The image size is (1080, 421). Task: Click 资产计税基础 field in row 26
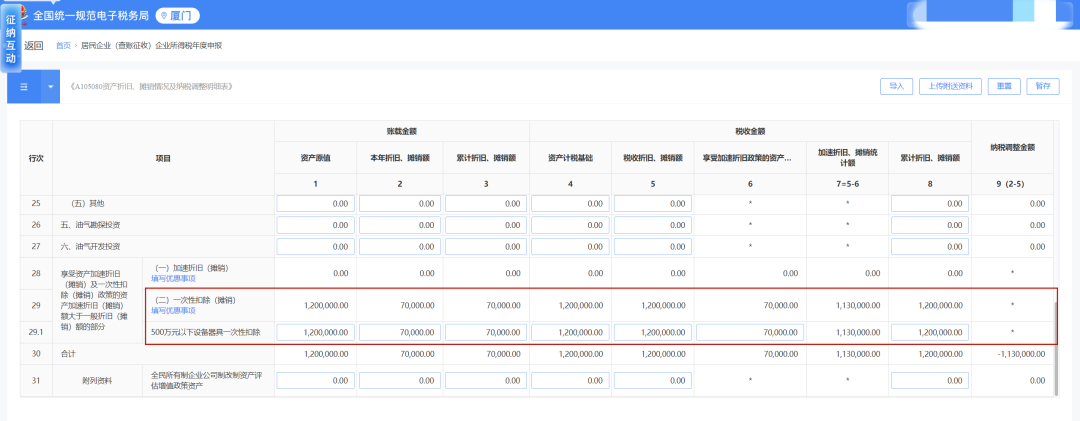(x=570, y=224)
